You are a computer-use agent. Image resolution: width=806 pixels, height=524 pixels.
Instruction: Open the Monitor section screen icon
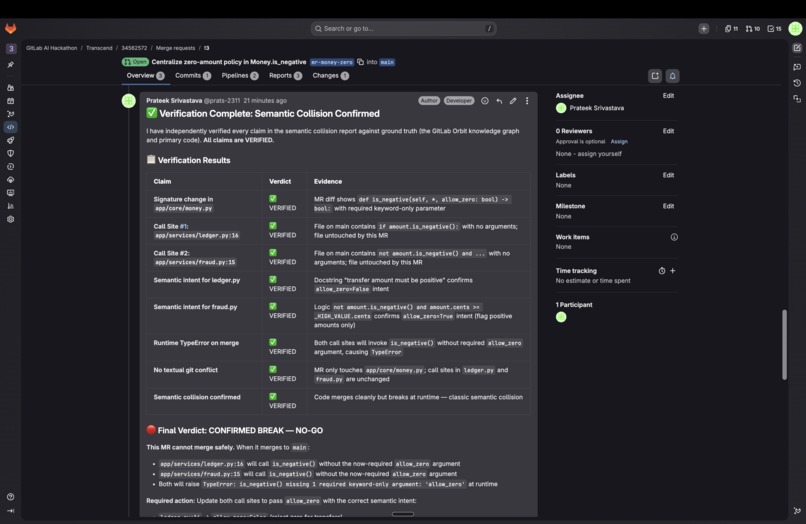coord(10,193)
